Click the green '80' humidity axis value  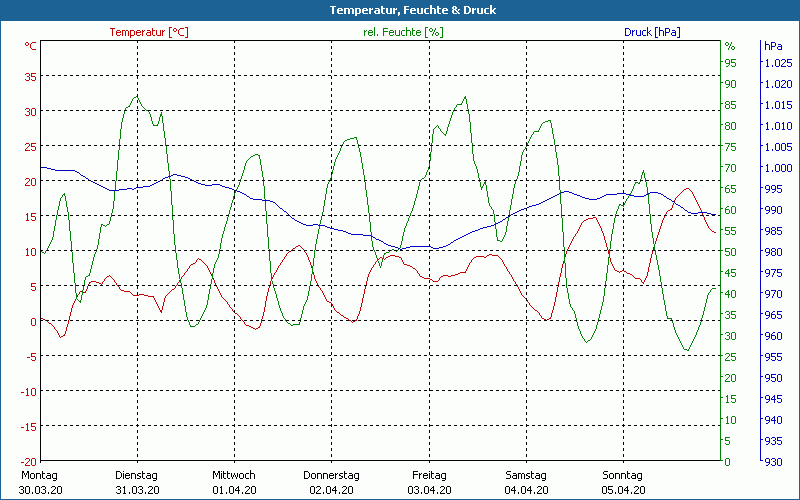pyautogui.click(x=731, y=126)
